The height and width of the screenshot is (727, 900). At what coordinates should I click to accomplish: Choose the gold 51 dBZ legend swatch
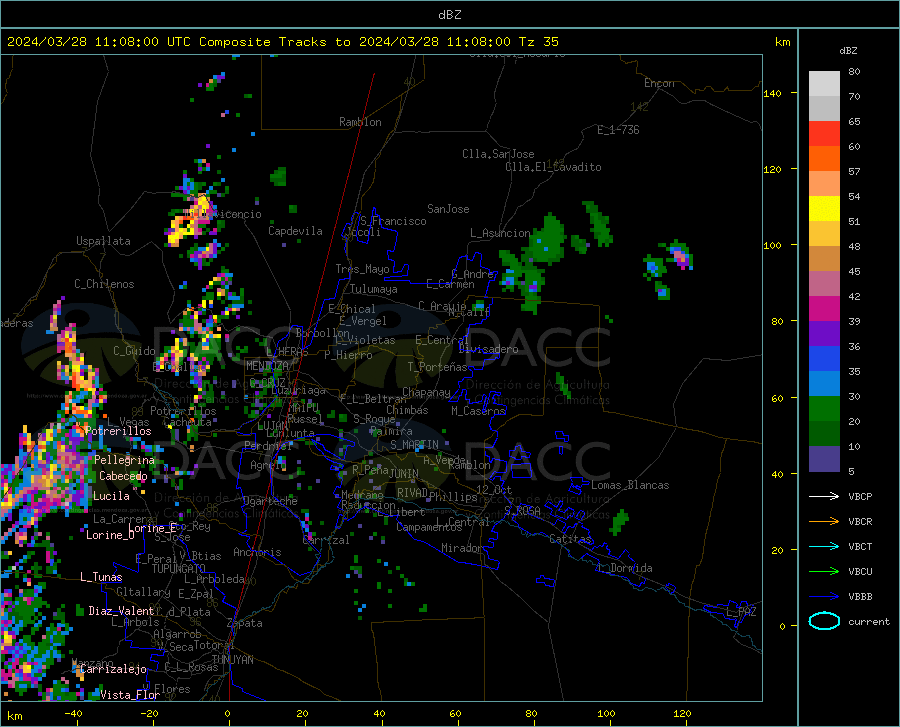point(824,234)
